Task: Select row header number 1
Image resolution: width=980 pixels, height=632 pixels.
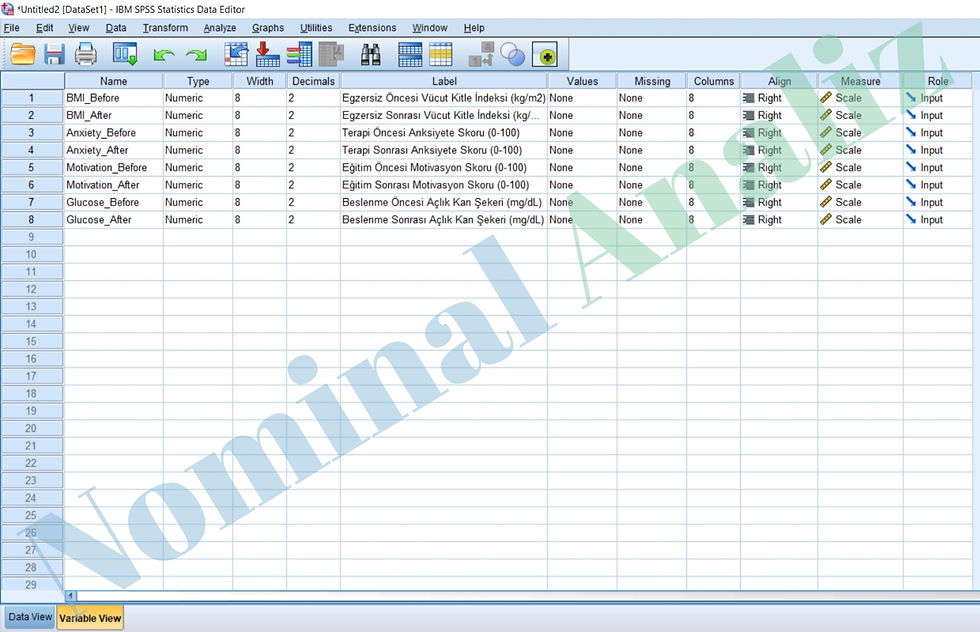Action: [32, 98]
